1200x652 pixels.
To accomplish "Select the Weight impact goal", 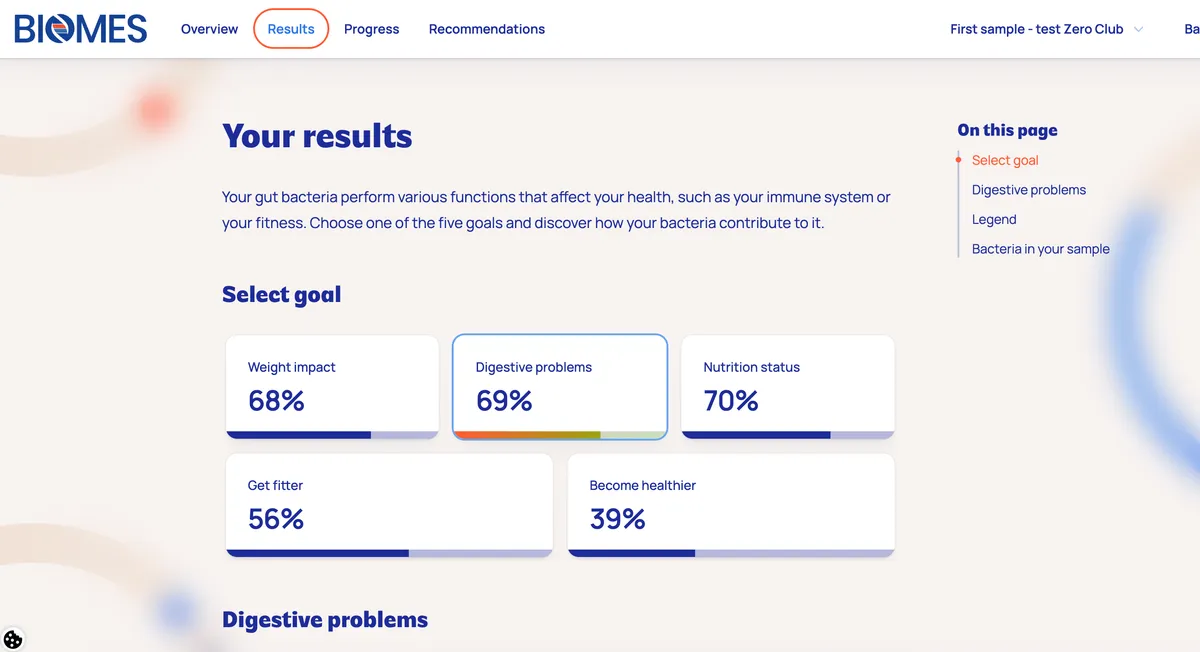I will [x=332, y=386].
